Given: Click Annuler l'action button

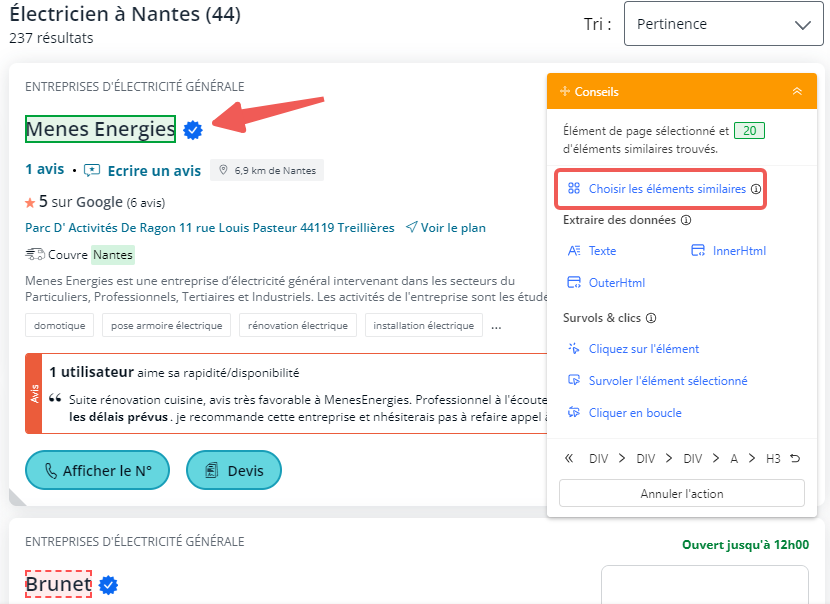Looking at the screenshot, I should click(681, 493).
